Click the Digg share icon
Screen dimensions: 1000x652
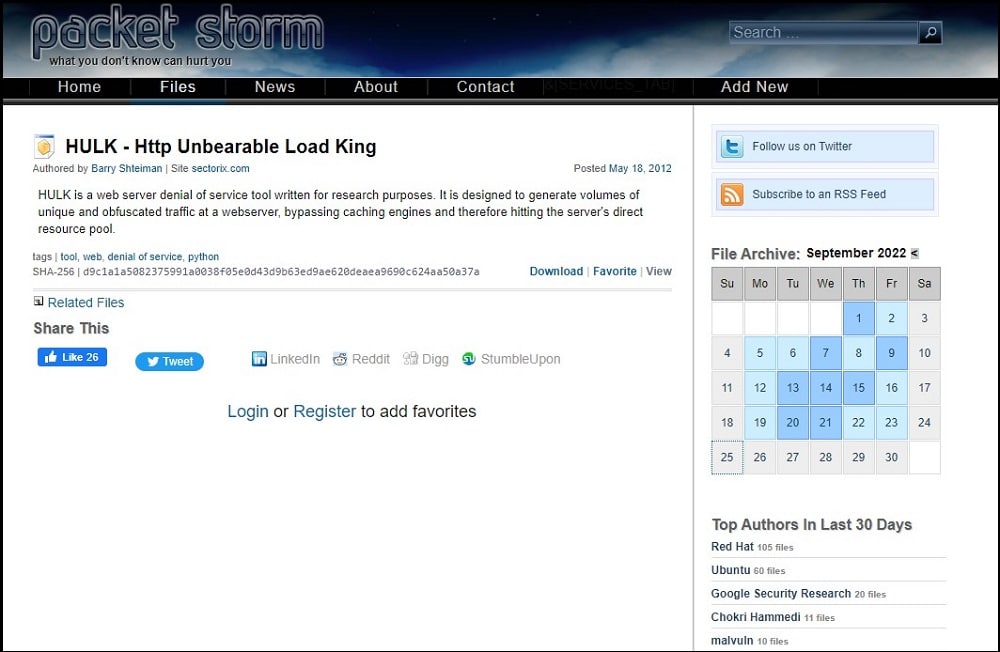[408, 359]
